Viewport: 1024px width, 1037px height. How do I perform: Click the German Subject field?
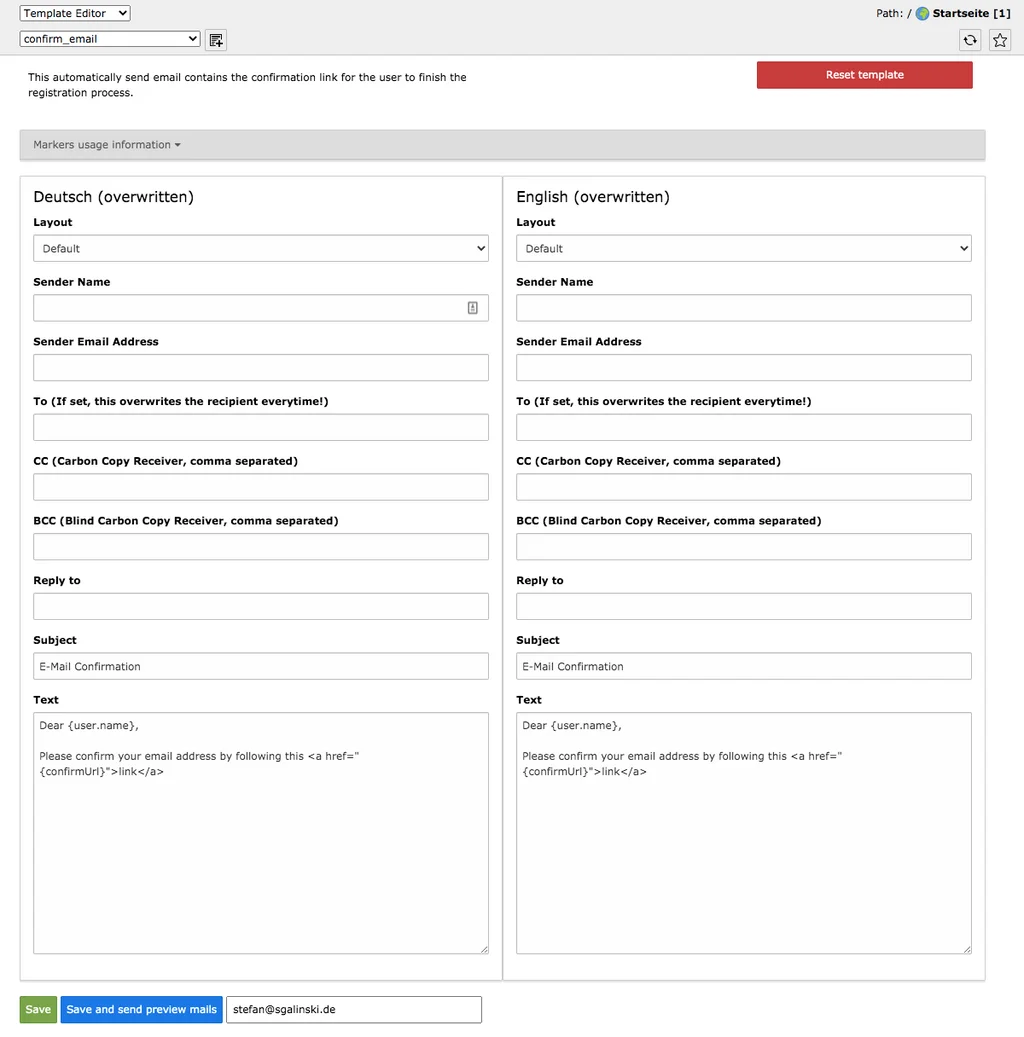click(260, 665)
